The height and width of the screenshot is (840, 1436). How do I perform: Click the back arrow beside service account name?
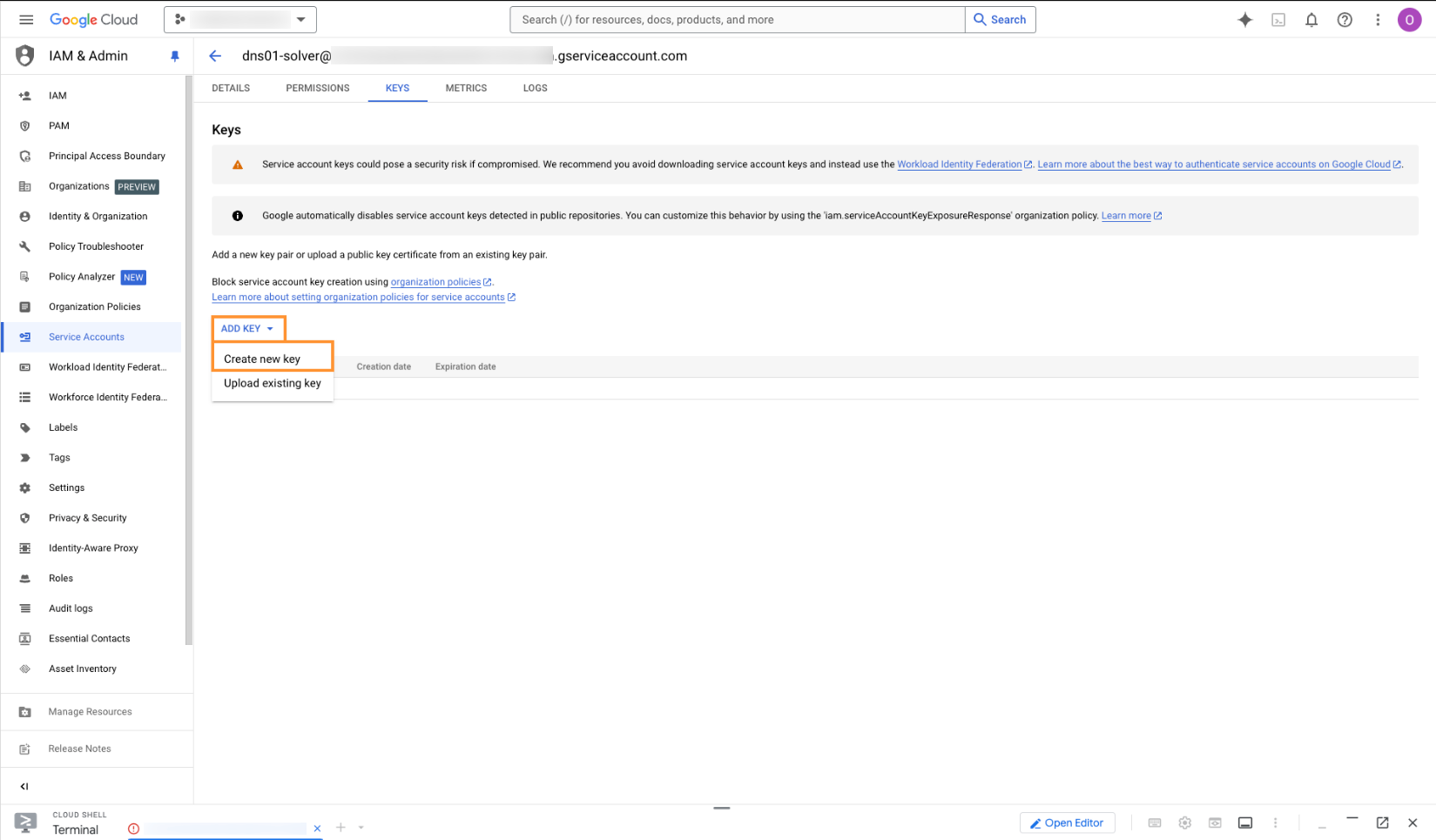point(215,56)
